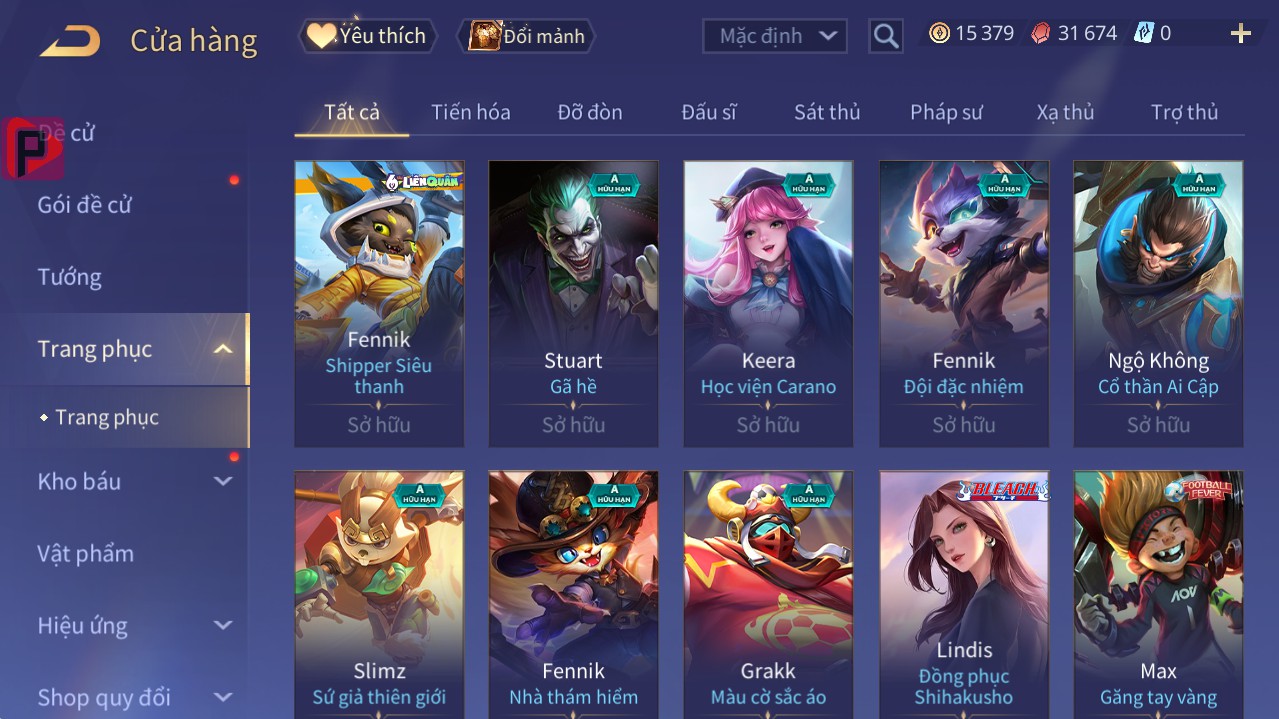Open the Mặc định sort dropdown
The image size is (1279, 719).
[775, 36]
